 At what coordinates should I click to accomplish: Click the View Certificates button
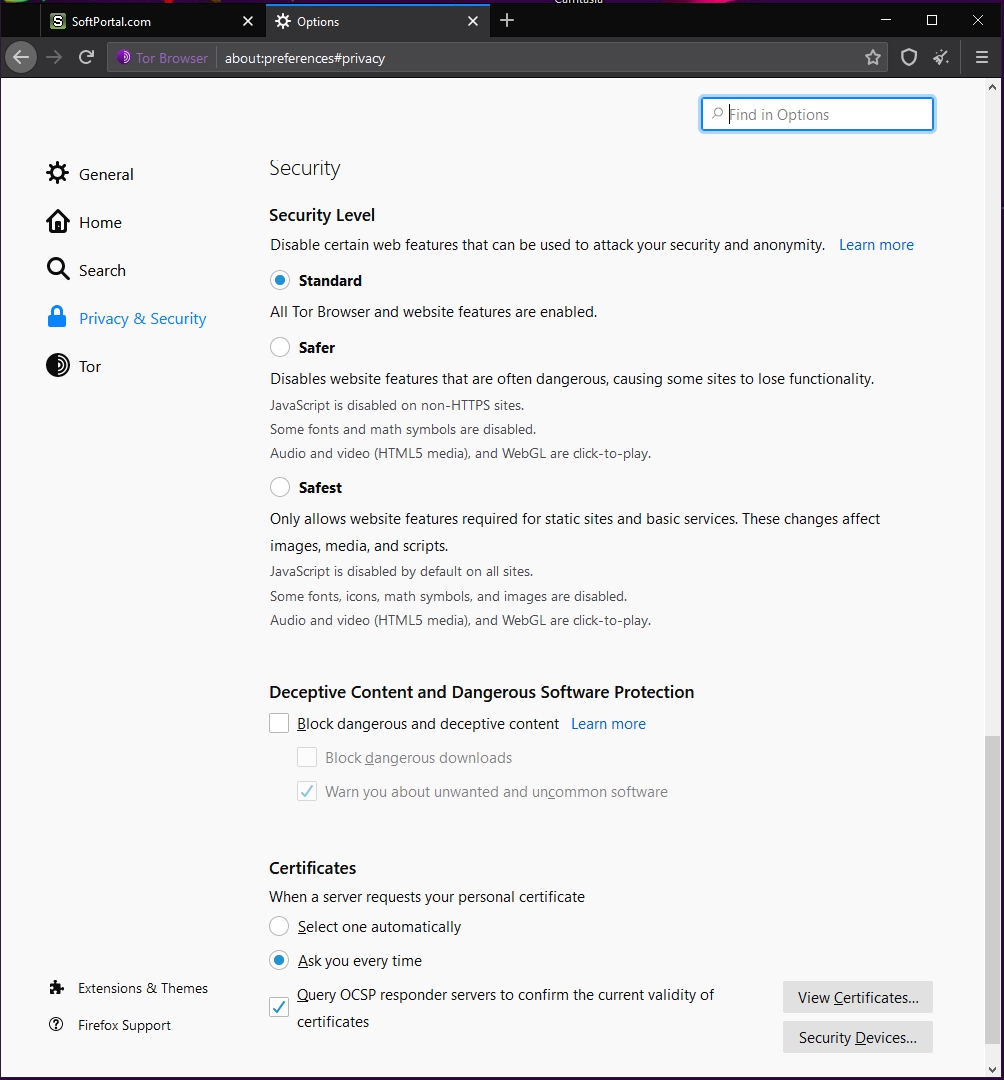pyautogui.click(x=857, y=997)
